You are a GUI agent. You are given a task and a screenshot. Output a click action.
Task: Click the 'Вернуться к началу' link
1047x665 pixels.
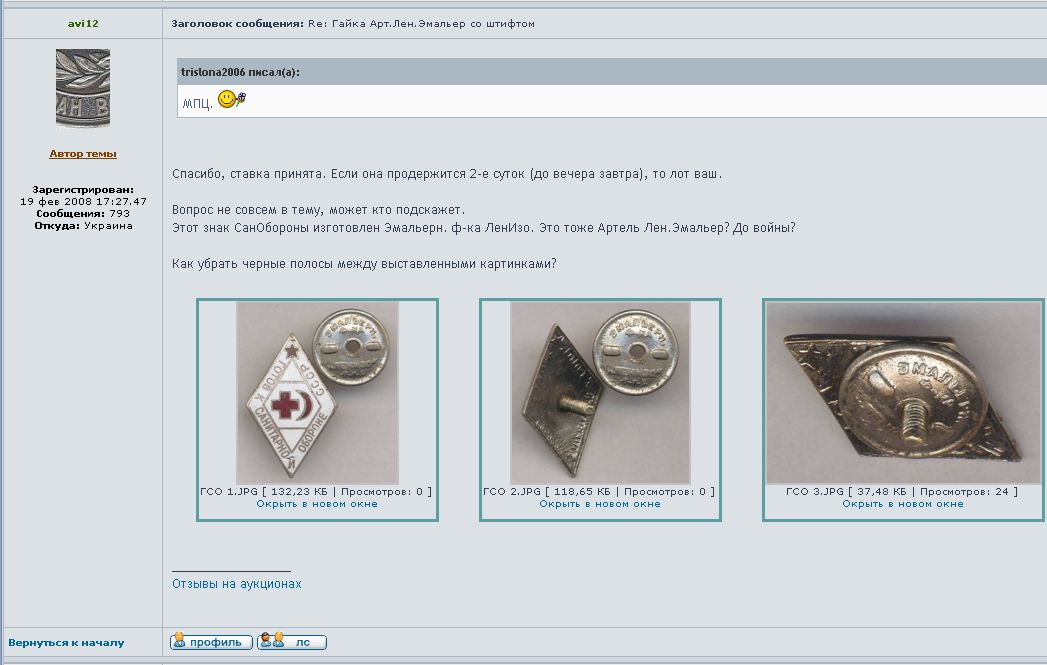point(66,642)
